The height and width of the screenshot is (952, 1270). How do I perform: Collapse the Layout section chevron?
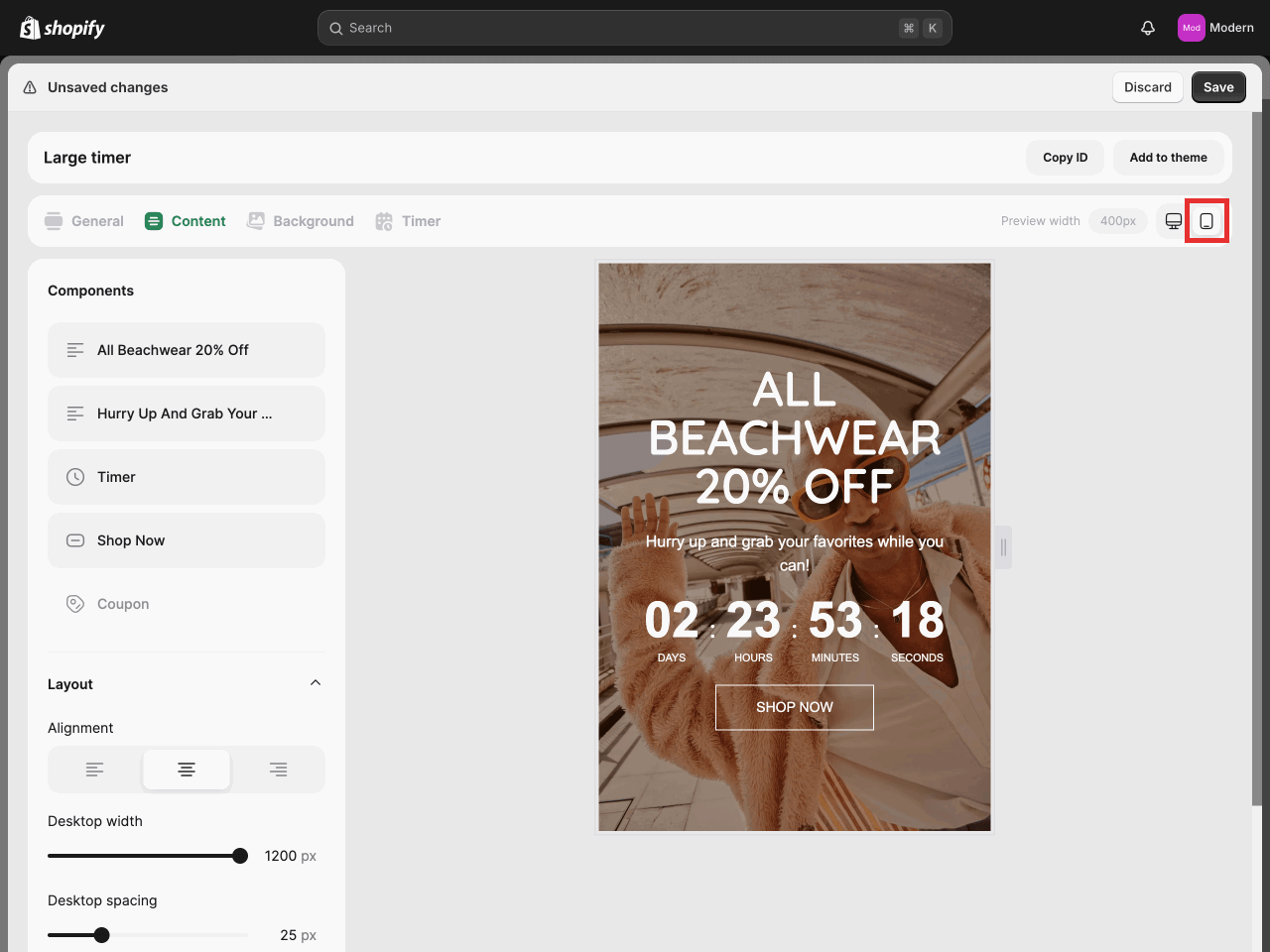316,683
